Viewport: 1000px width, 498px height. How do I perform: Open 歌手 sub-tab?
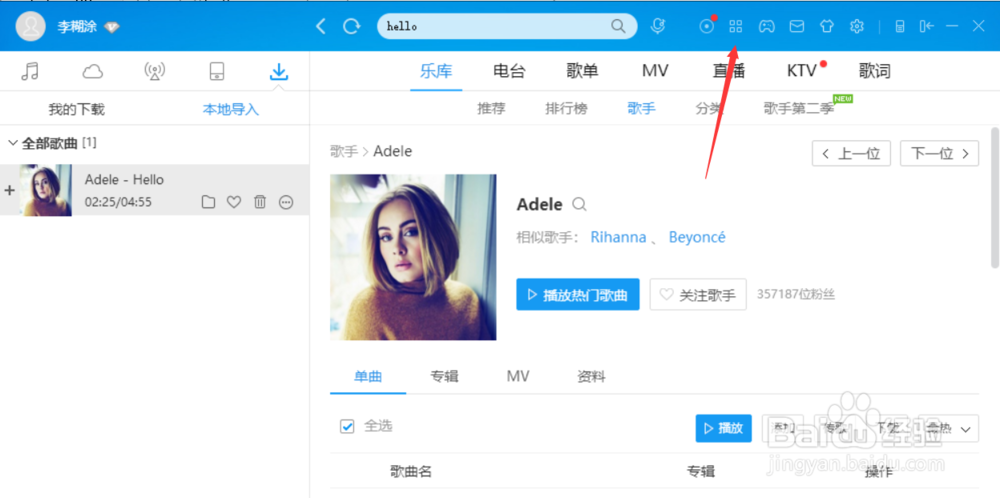click(642, 108)
